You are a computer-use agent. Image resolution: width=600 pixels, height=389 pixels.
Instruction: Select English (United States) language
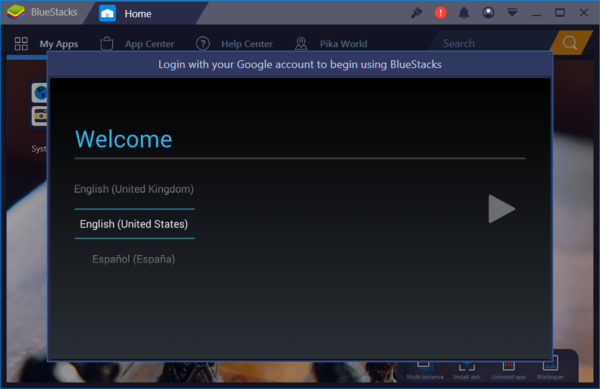click(x=134, y=224)
